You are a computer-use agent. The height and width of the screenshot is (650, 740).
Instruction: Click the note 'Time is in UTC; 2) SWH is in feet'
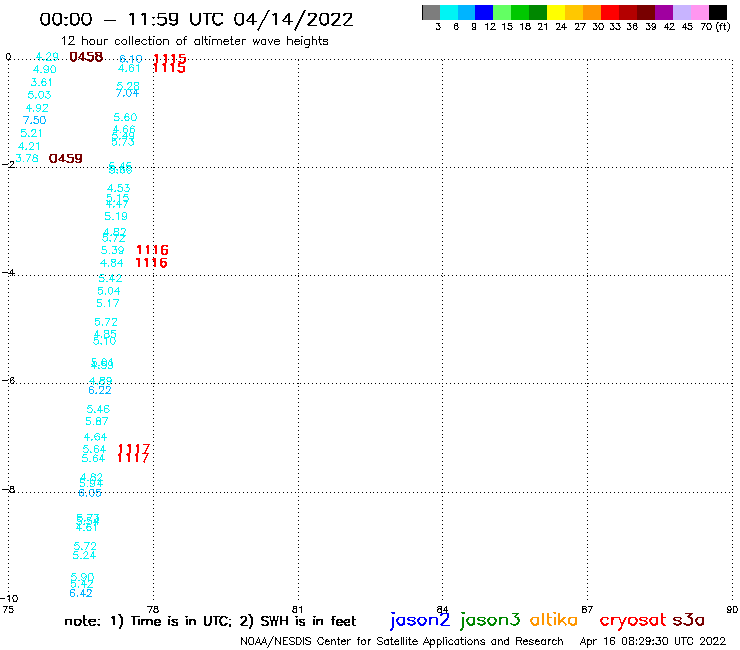point(243,621)
